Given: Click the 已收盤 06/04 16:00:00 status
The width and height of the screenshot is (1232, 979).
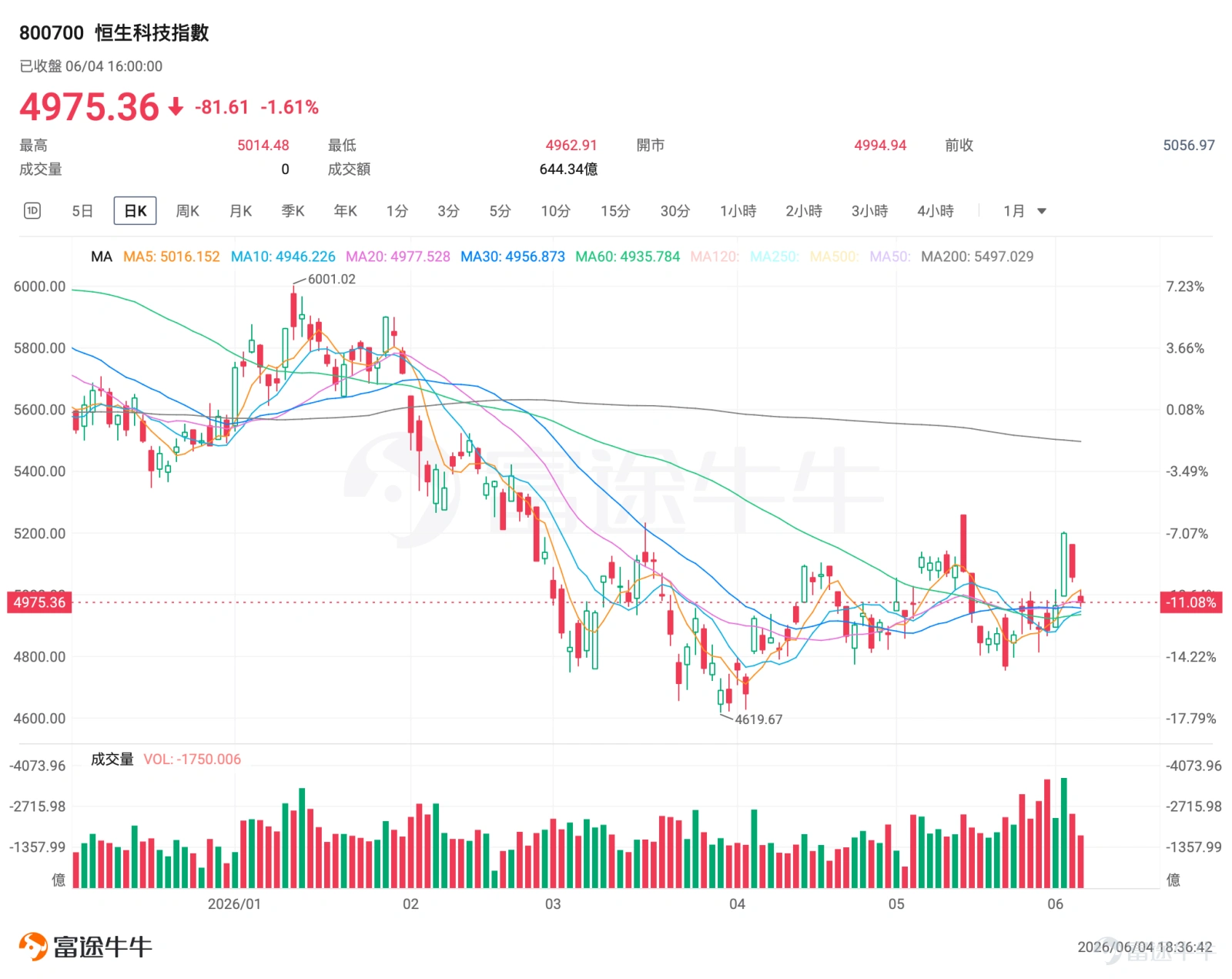Looking at the screenshot, I should click(x=91, y=66).
